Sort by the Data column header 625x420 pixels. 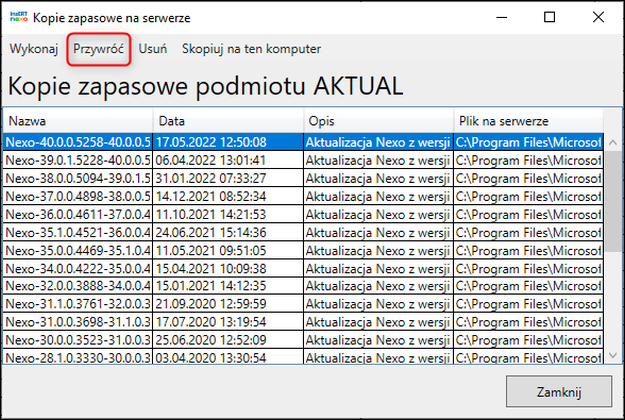pyautogui.click(x=228, y=121)
